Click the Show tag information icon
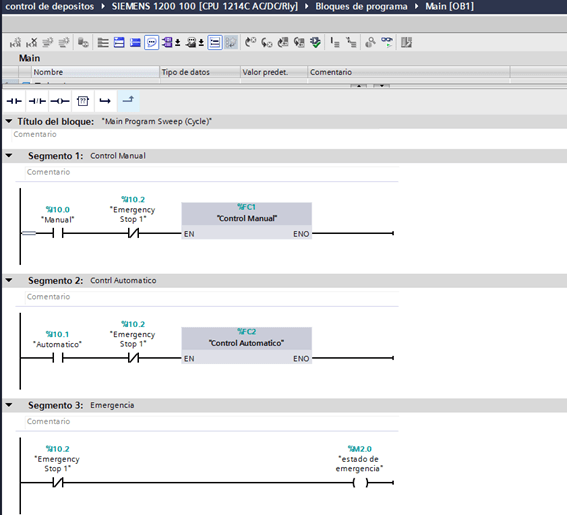567x515 pixels. 191,43
